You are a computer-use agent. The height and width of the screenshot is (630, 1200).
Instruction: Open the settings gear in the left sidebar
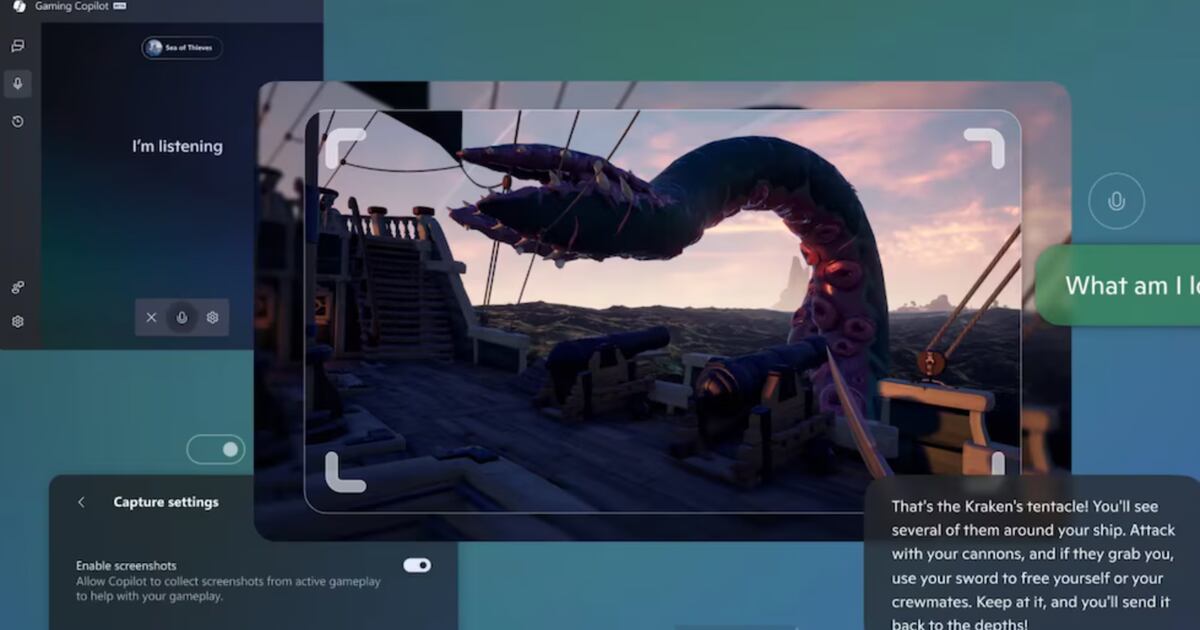(17, 322)
